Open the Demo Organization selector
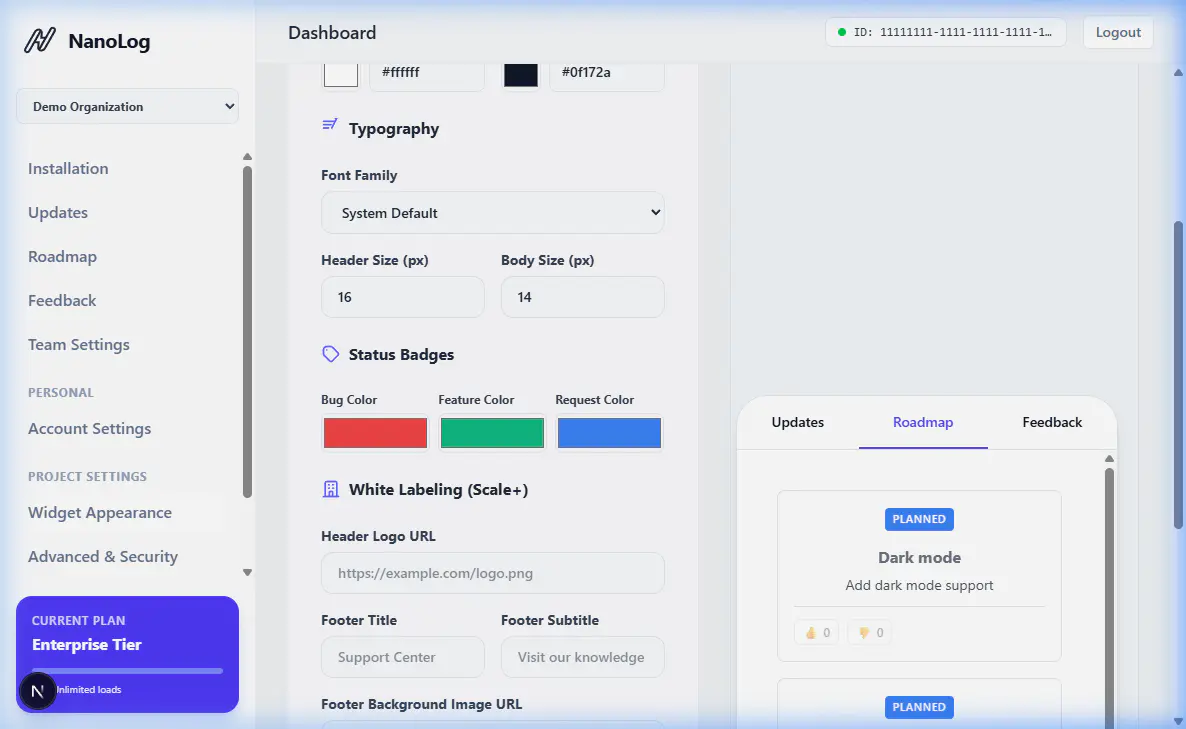The image size is (1186, 729). 127,107
